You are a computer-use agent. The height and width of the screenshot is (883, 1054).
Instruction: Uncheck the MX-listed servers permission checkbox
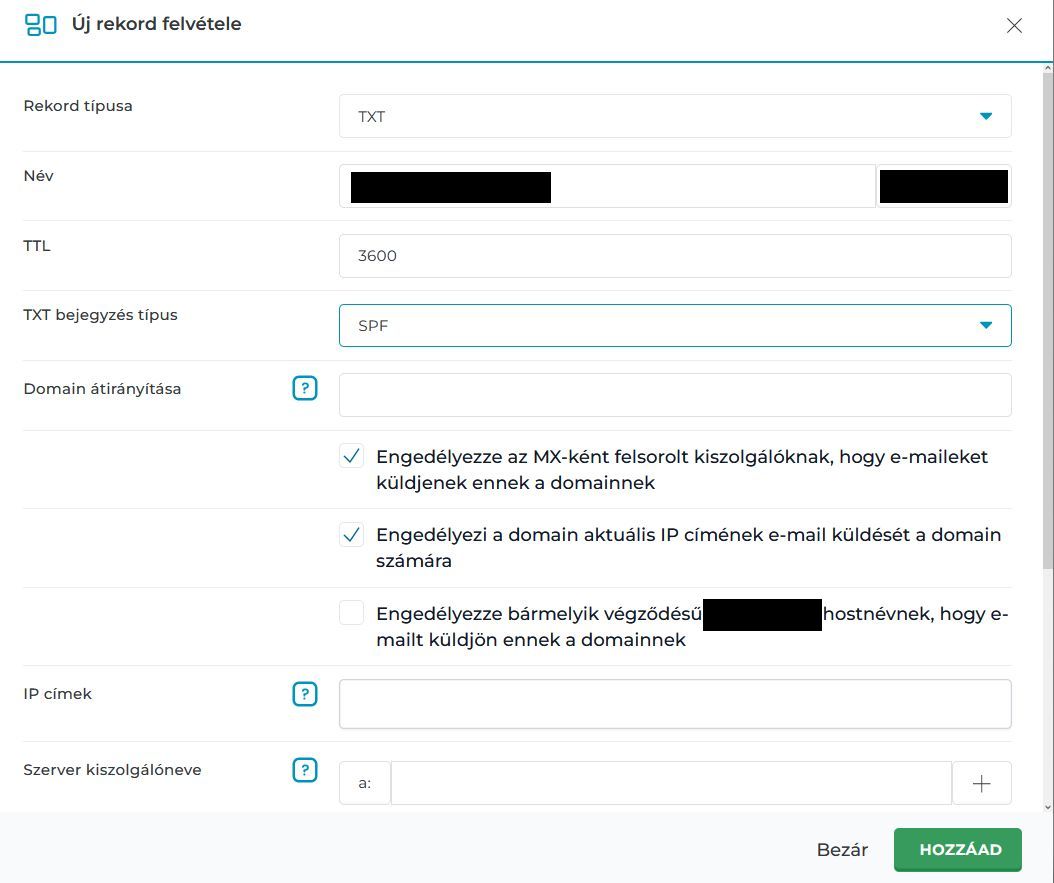point(352,457)
